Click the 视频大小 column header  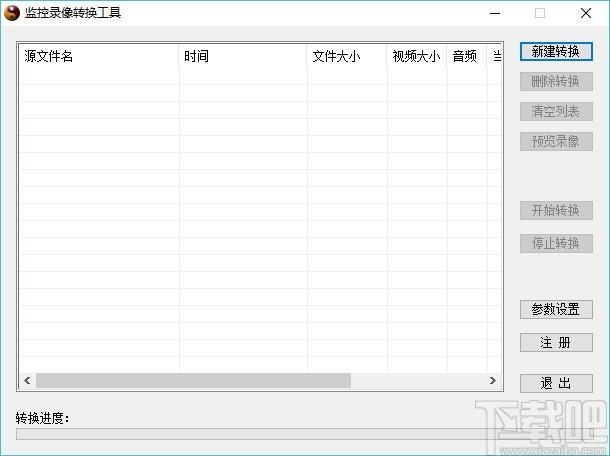417,56
